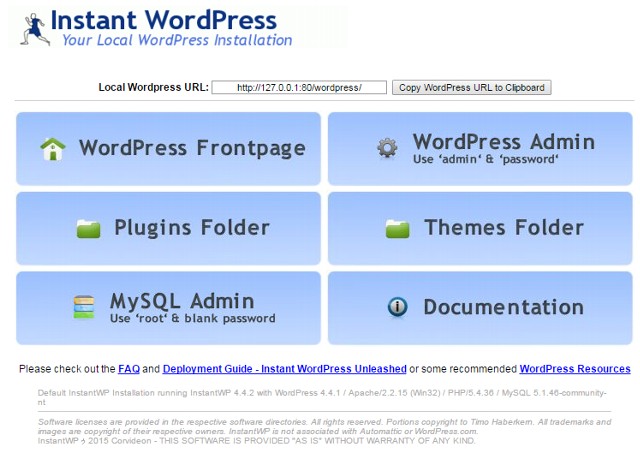
Task: Click the green folder icon beside Plugins Folder
Action: (88, 228)
